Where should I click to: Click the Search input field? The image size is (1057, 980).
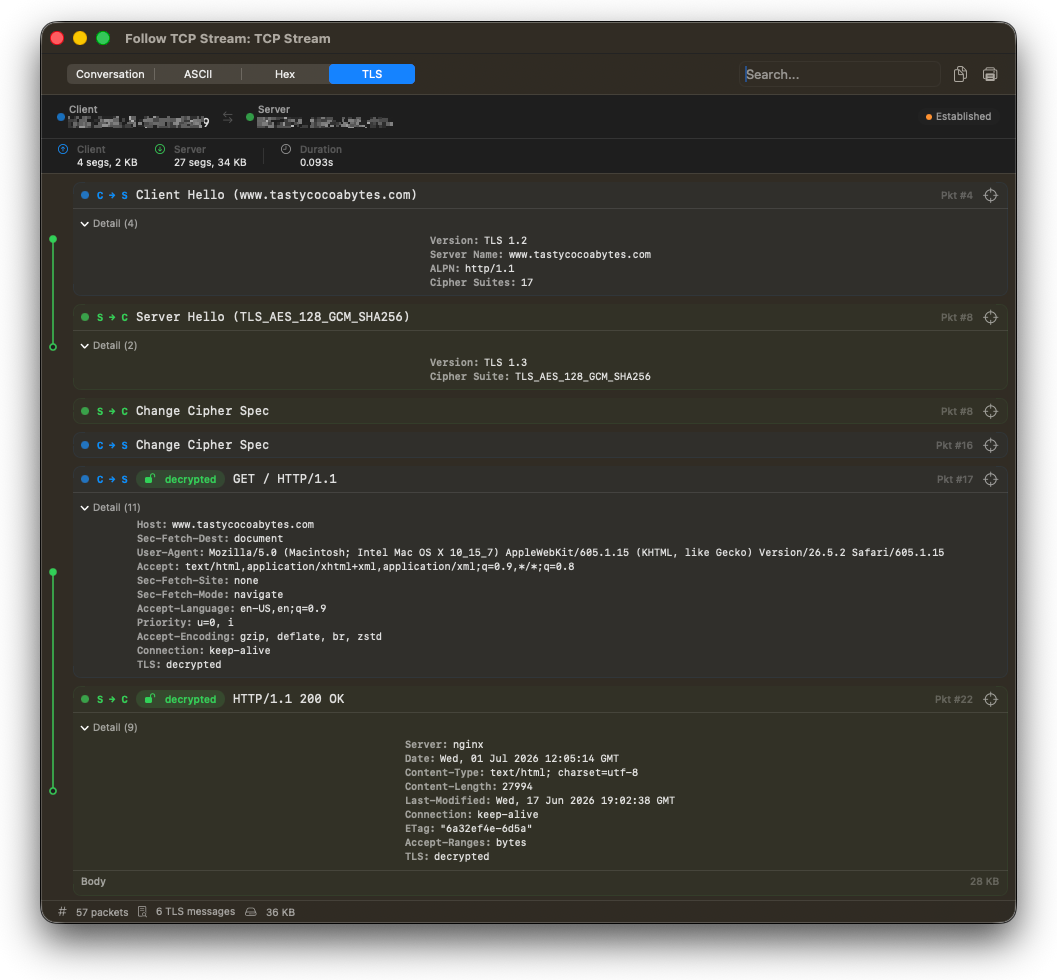tap(839, 74)
